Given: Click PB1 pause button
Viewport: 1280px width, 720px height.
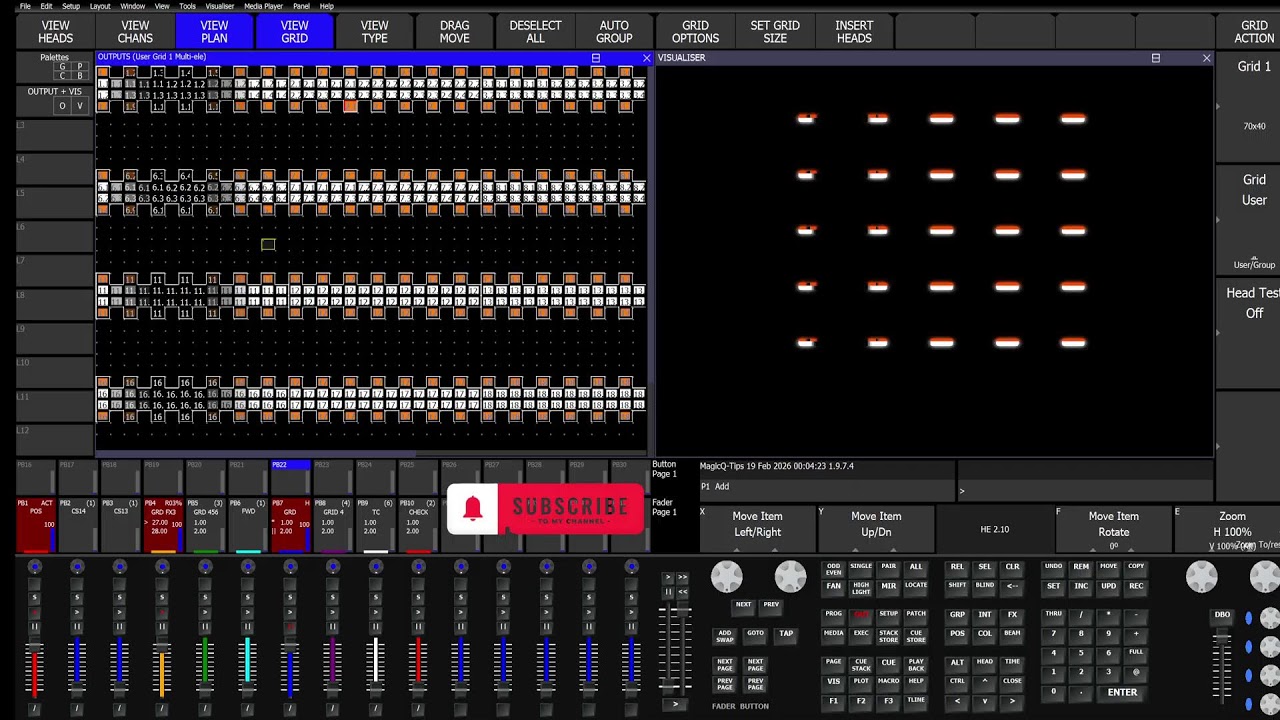Looking at the screenshot, I should coord(34,626).
